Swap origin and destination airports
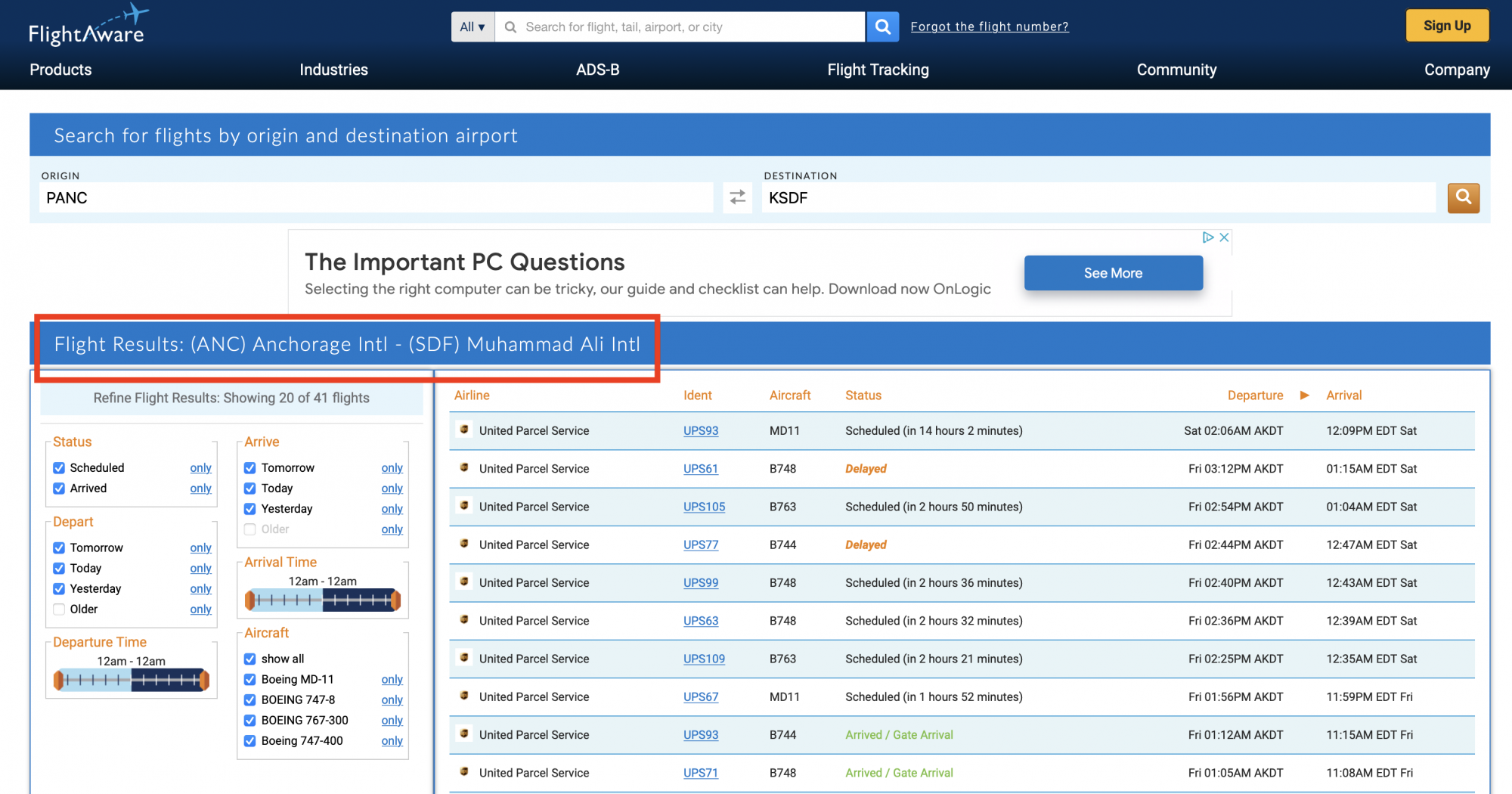 (x=737, y=197)
